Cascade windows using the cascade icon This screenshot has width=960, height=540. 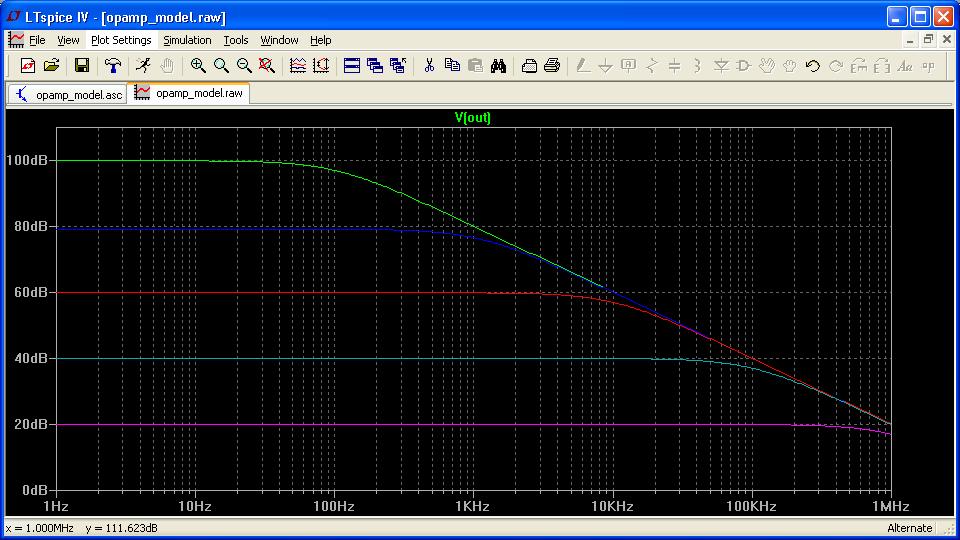(375, 66)
